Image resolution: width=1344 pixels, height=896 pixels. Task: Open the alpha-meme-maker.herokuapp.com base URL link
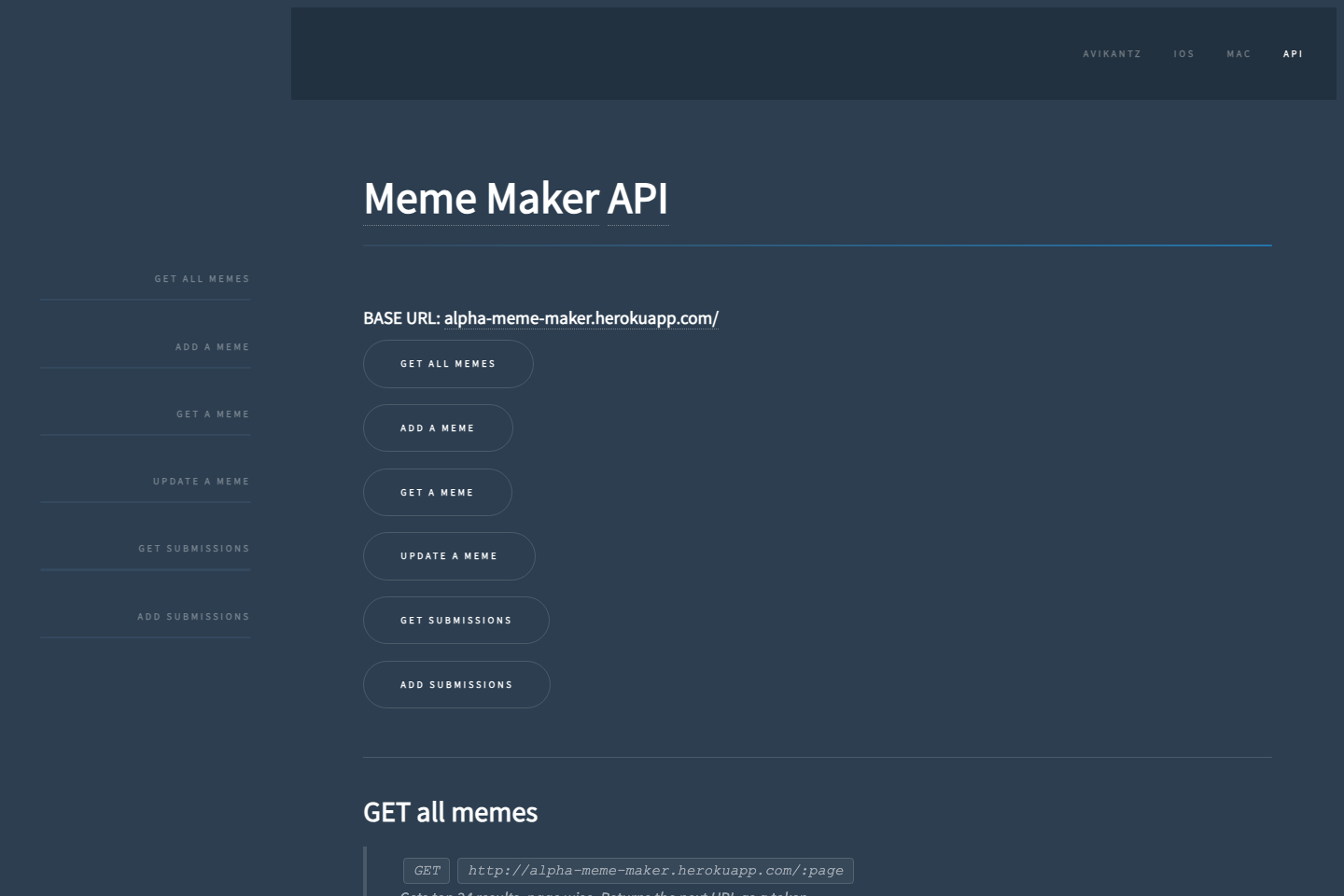581,317
